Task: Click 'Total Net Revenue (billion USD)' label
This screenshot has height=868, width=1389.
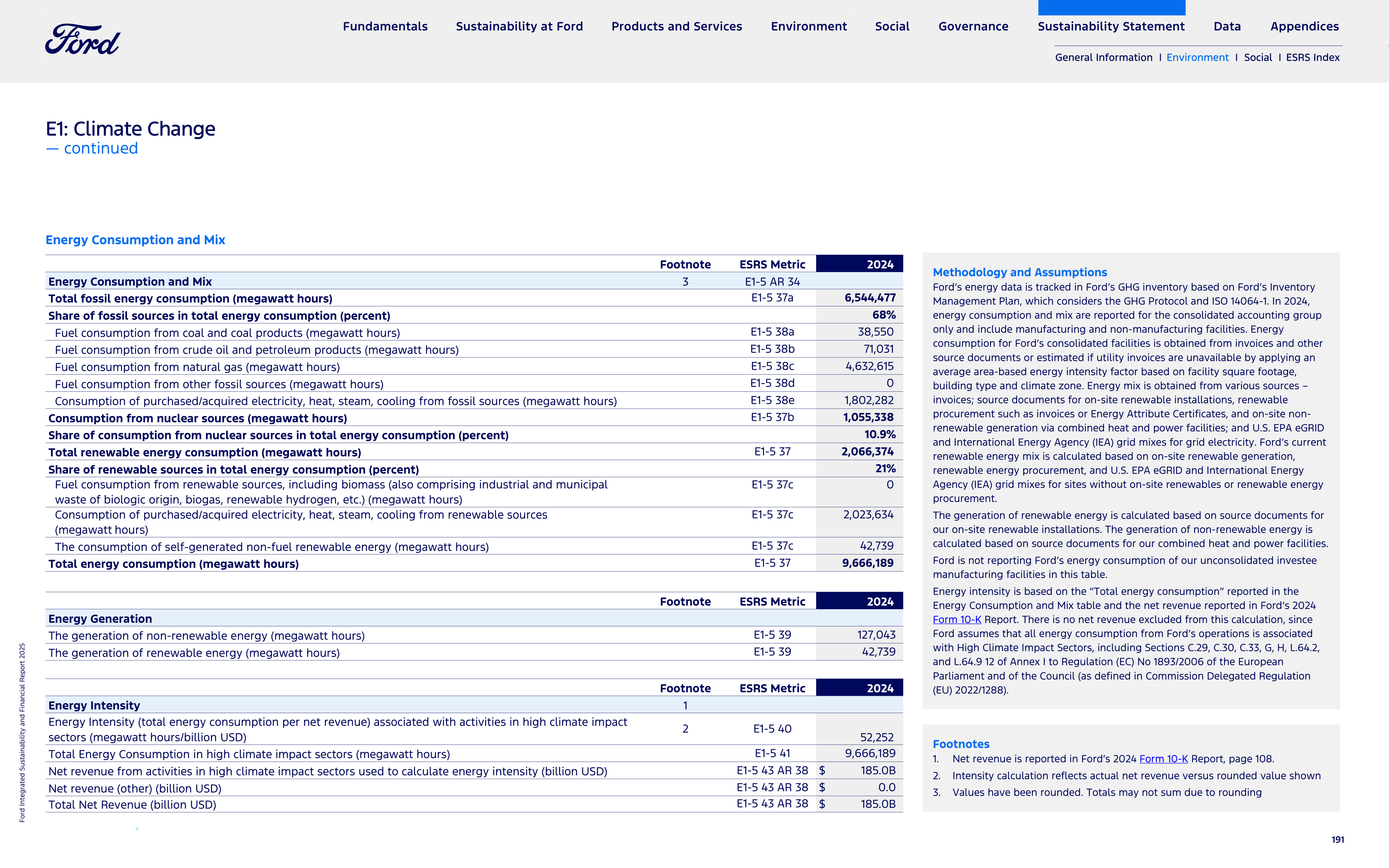Action: coord(132,805)
